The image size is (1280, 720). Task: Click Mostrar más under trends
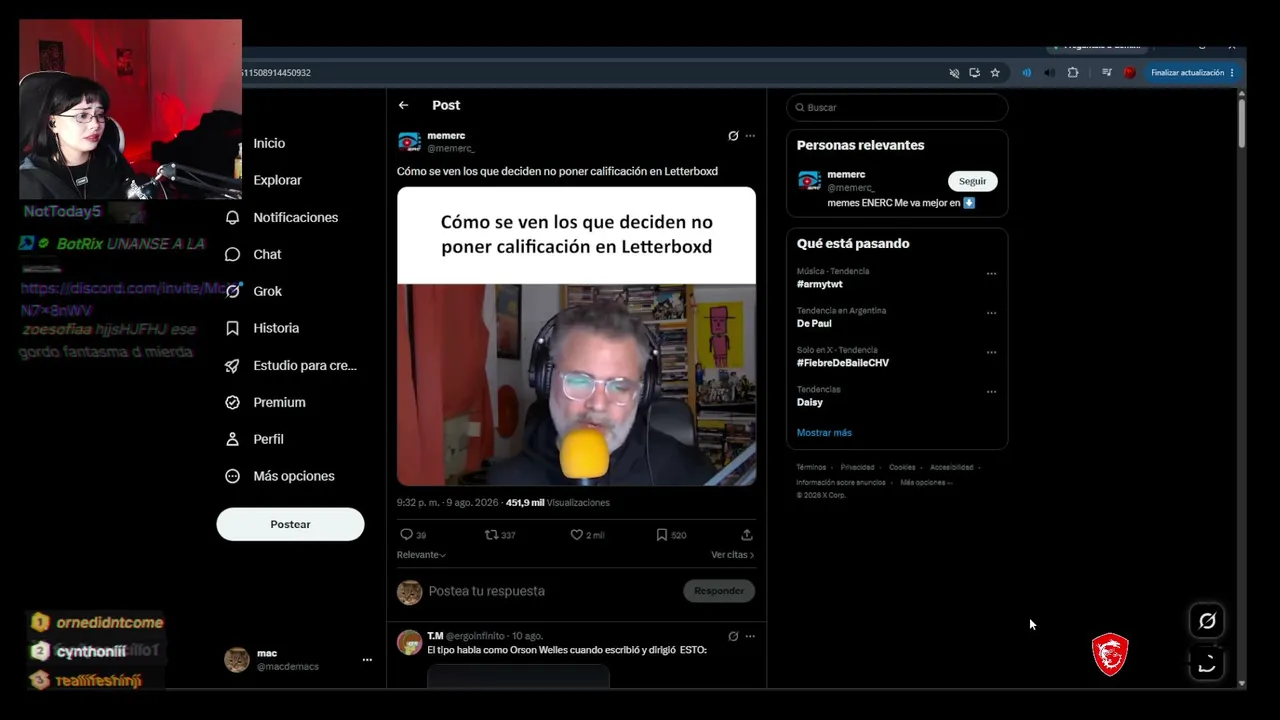click(x=824, y=433)
